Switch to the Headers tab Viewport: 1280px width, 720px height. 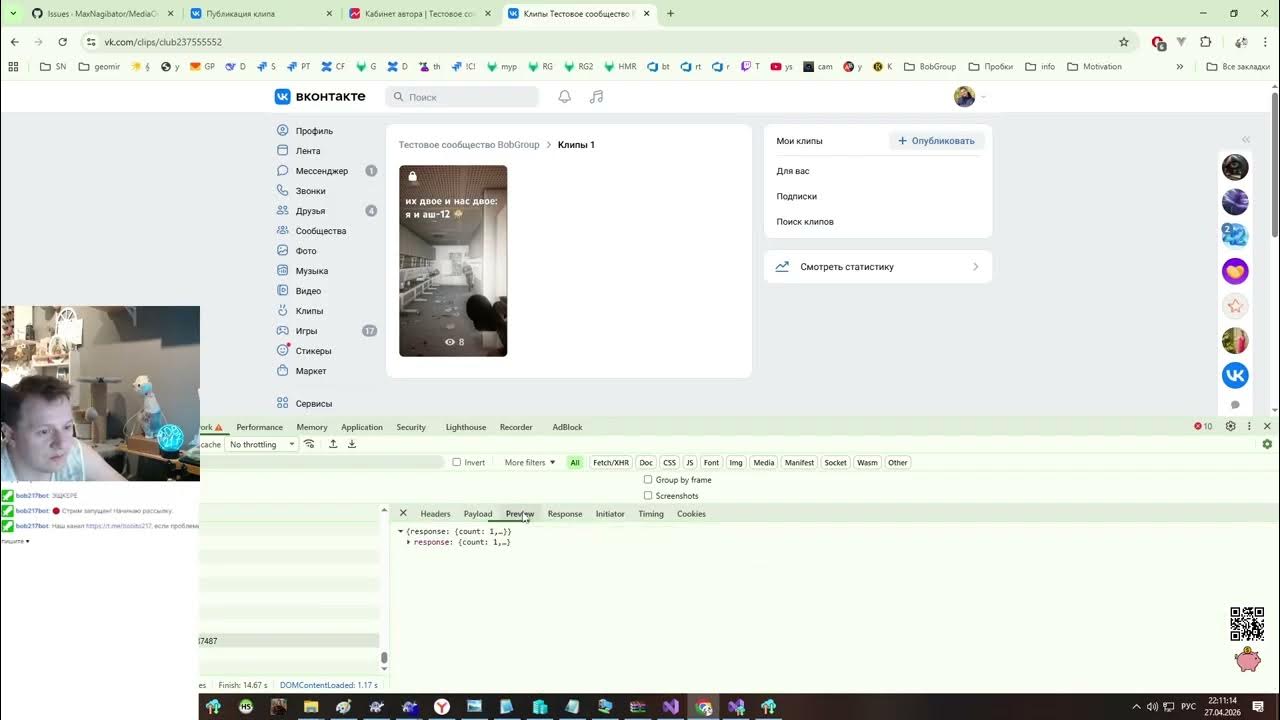[435, 514]
